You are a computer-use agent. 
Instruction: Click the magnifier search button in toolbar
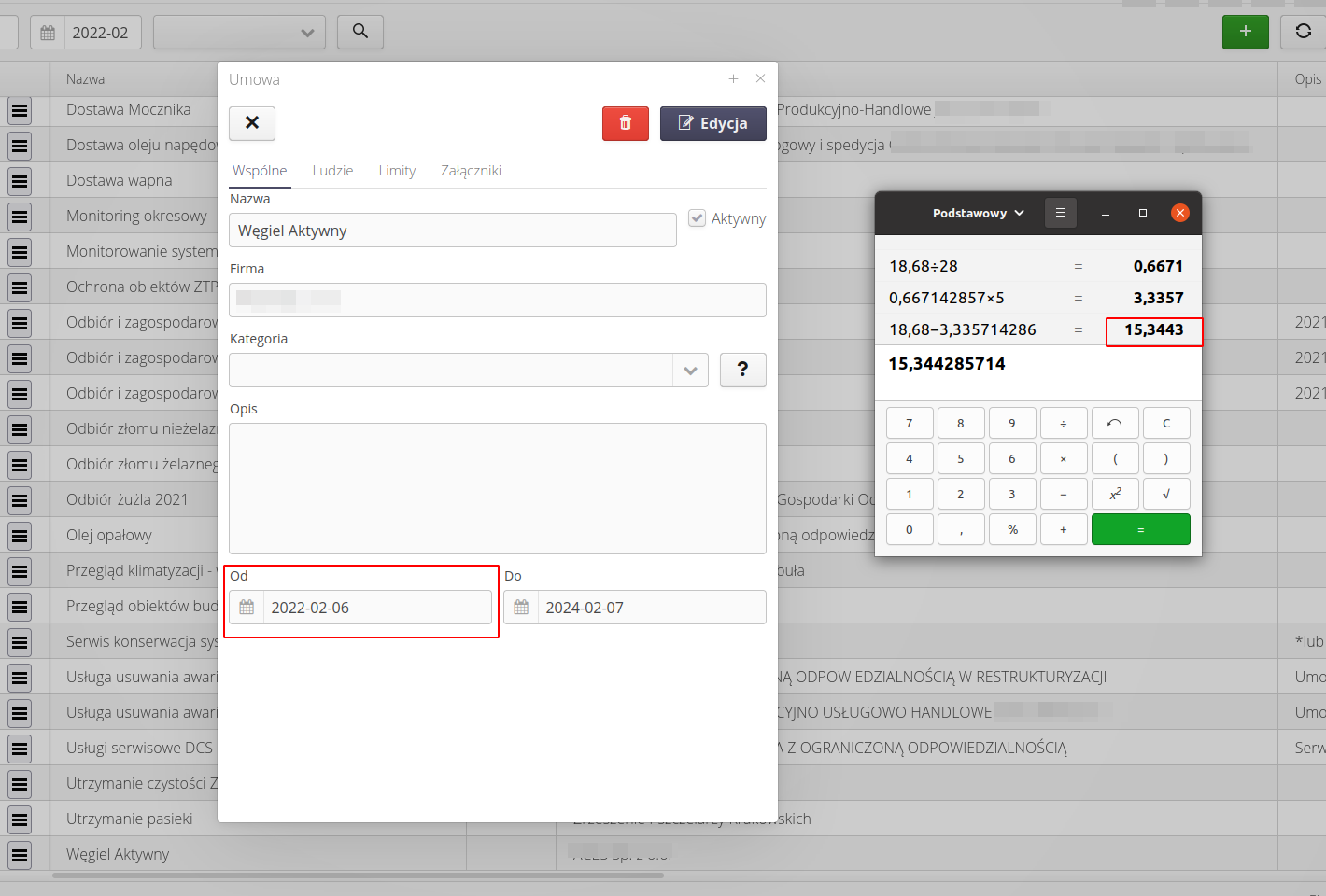(x=360, y=32)
